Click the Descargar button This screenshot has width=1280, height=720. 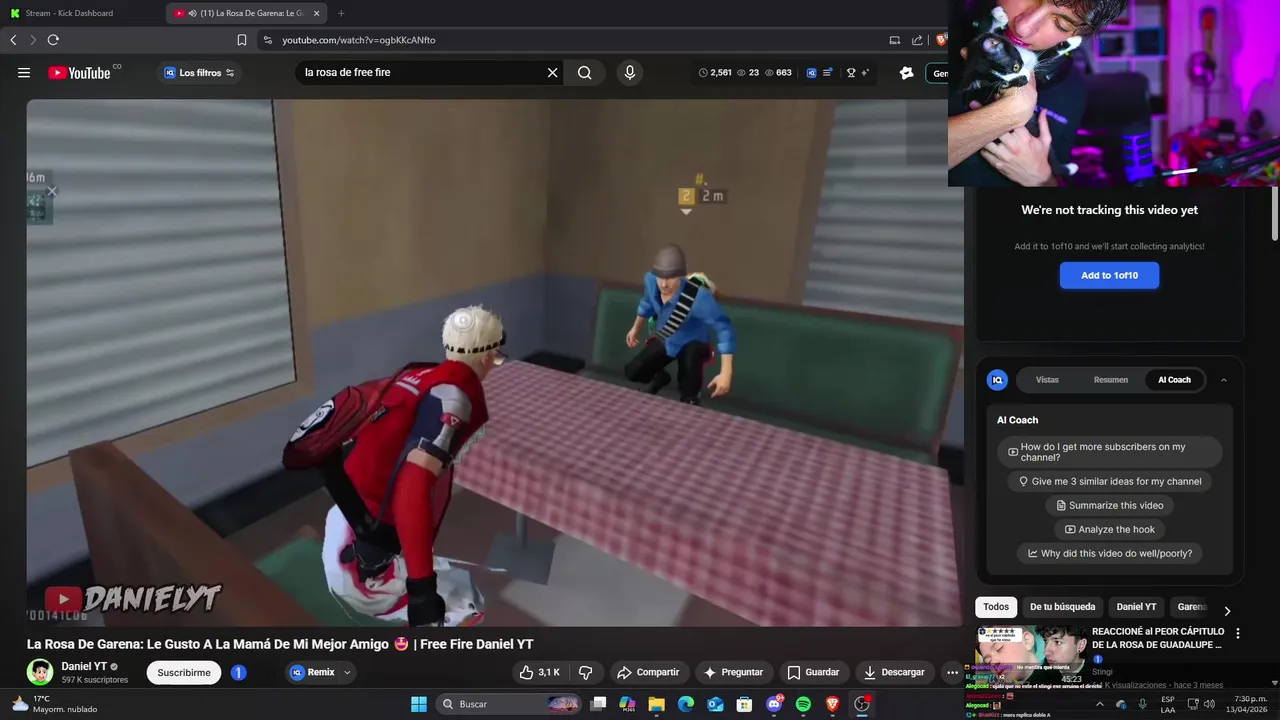(894, 672)
